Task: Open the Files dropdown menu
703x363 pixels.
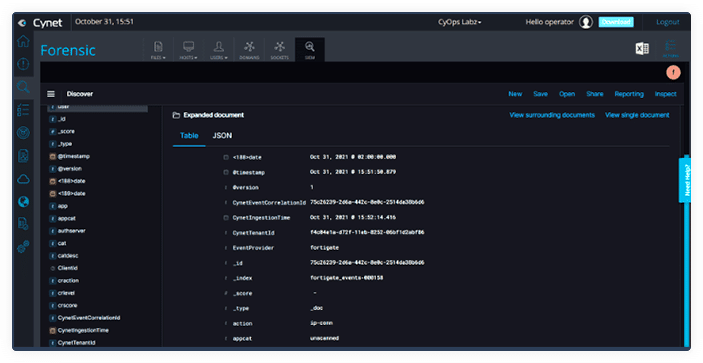Action: point(158,50)
